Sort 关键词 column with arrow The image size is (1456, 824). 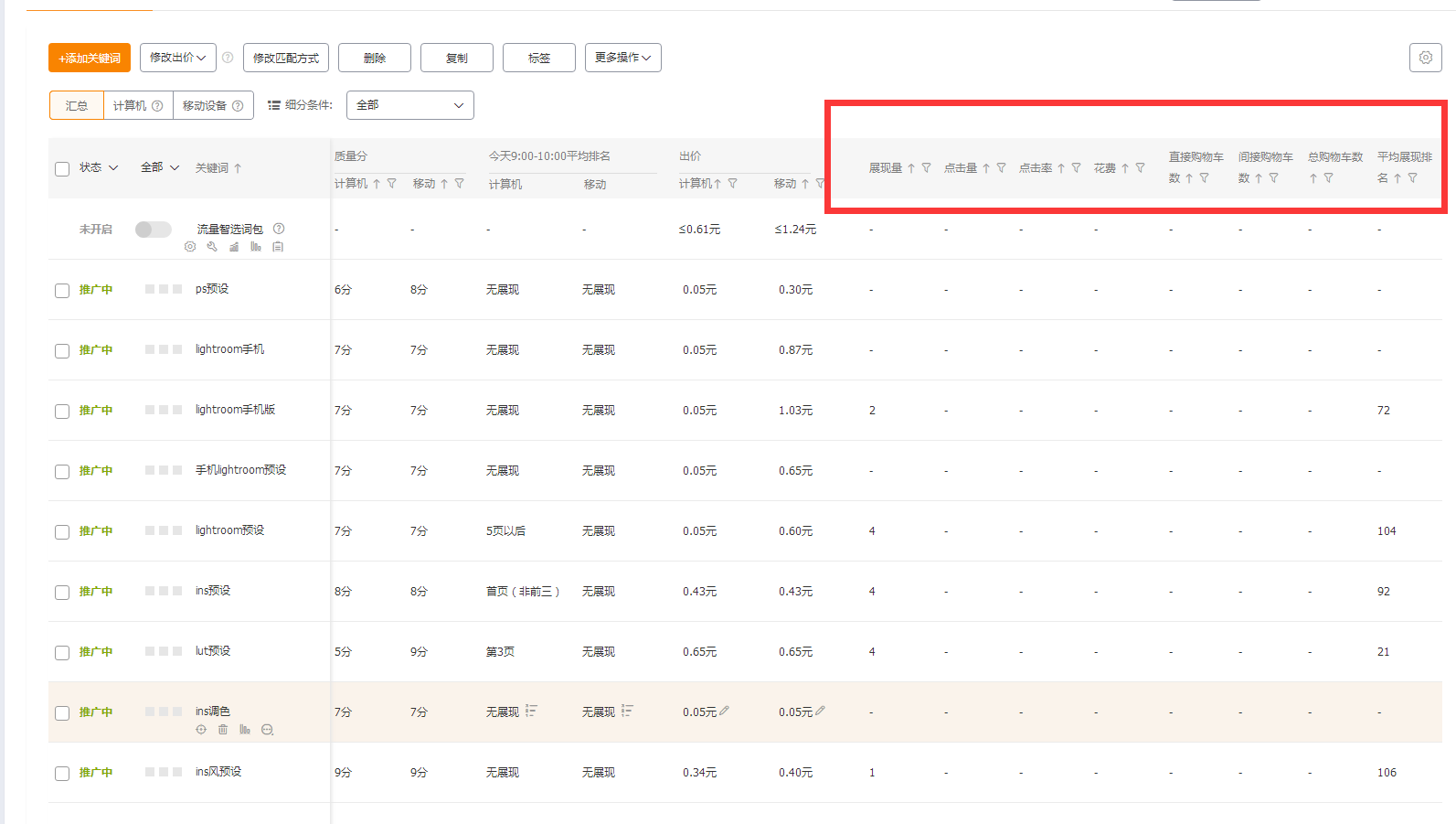[x=238, y=168]
